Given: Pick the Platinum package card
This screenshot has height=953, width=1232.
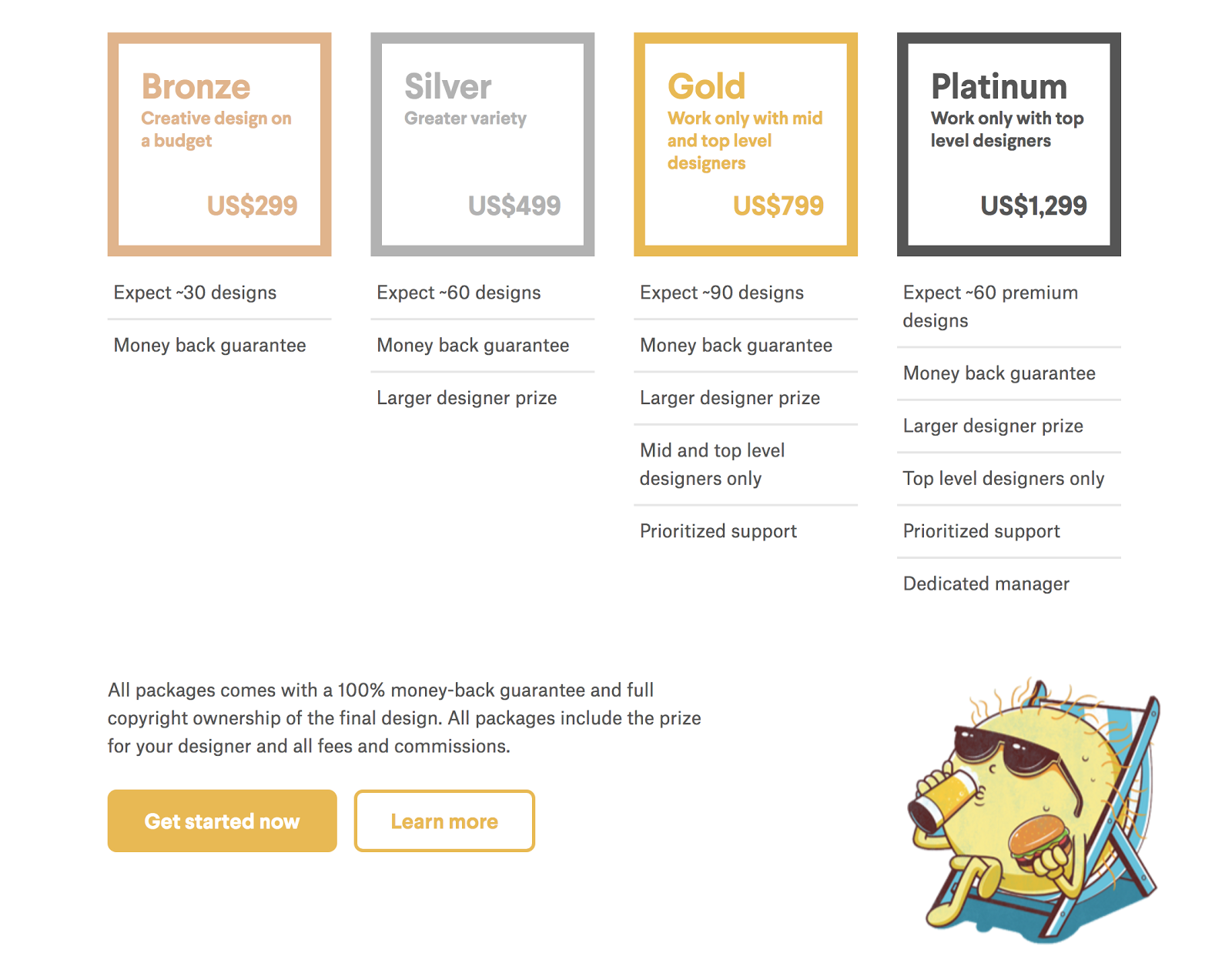Looking at the screenshot, I should (1009, 144).
